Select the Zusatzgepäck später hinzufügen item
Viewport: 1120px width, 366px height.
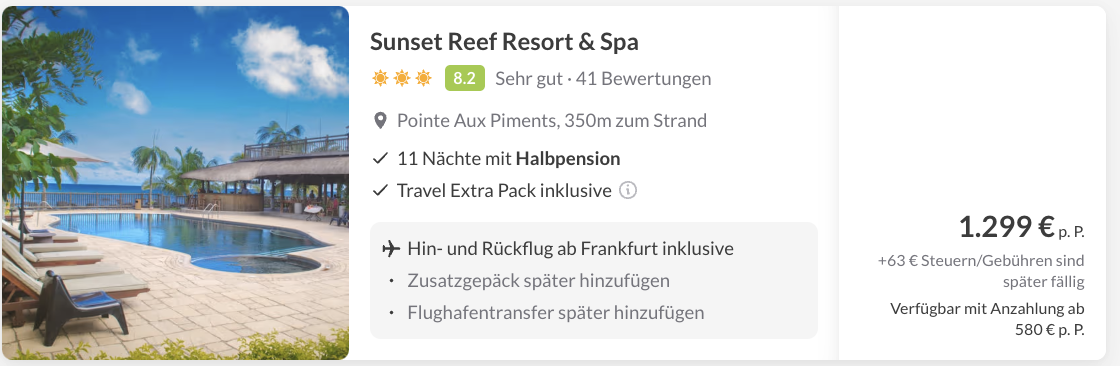coord(539,280)
